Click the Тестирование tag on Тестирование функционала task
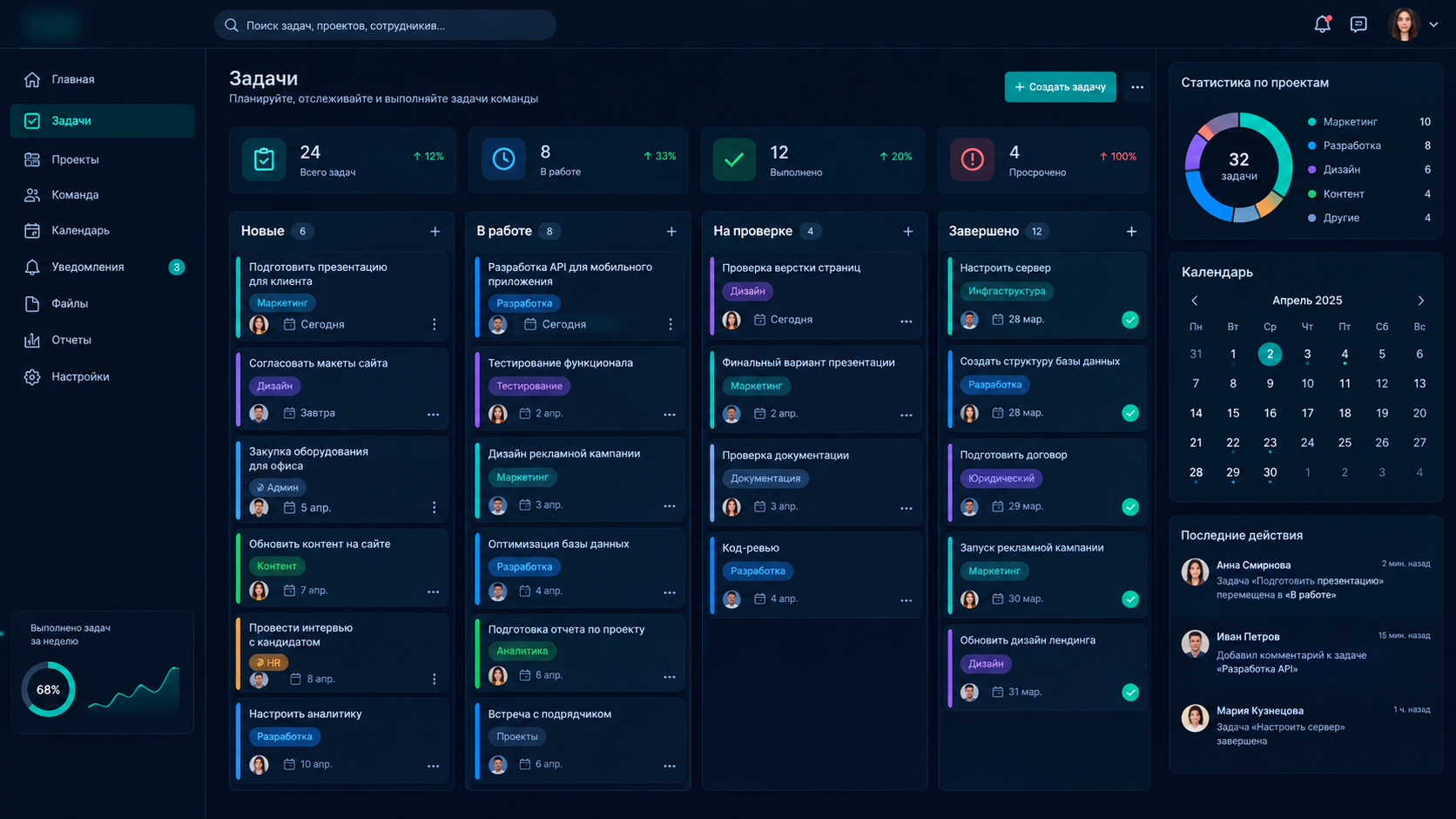 529,386
